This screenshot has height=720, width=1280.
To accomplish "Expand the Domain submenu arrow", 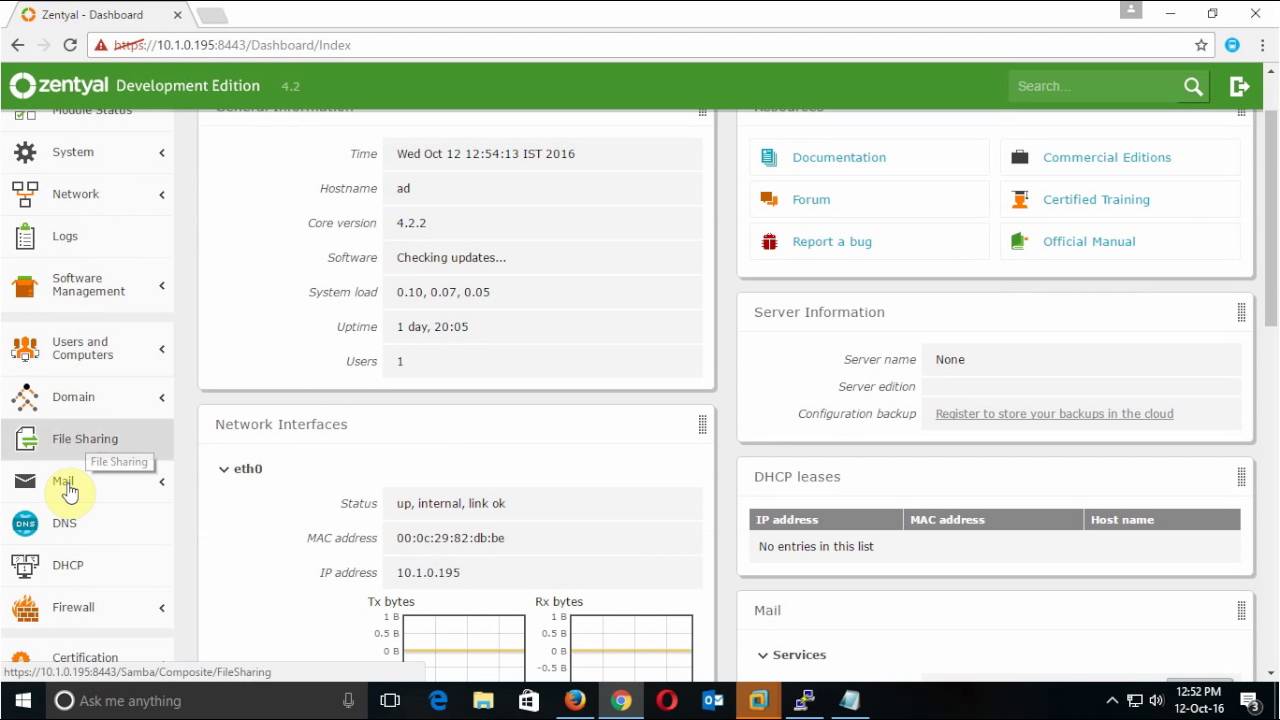I will 162,397.
